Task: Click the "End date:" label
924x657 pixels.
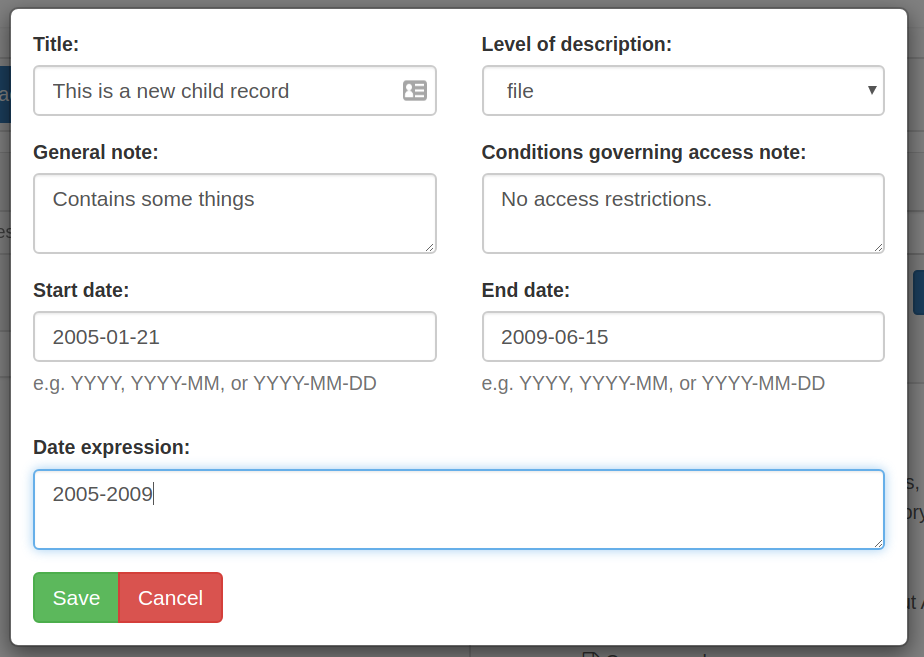Action: point(525,290)
